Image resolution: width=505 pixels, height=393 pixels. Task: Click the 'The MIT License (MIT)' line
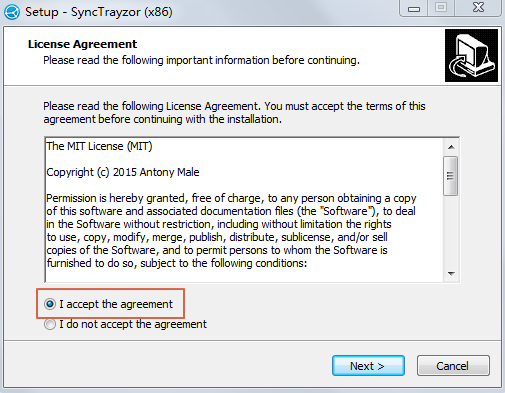[x=99, y=146]
